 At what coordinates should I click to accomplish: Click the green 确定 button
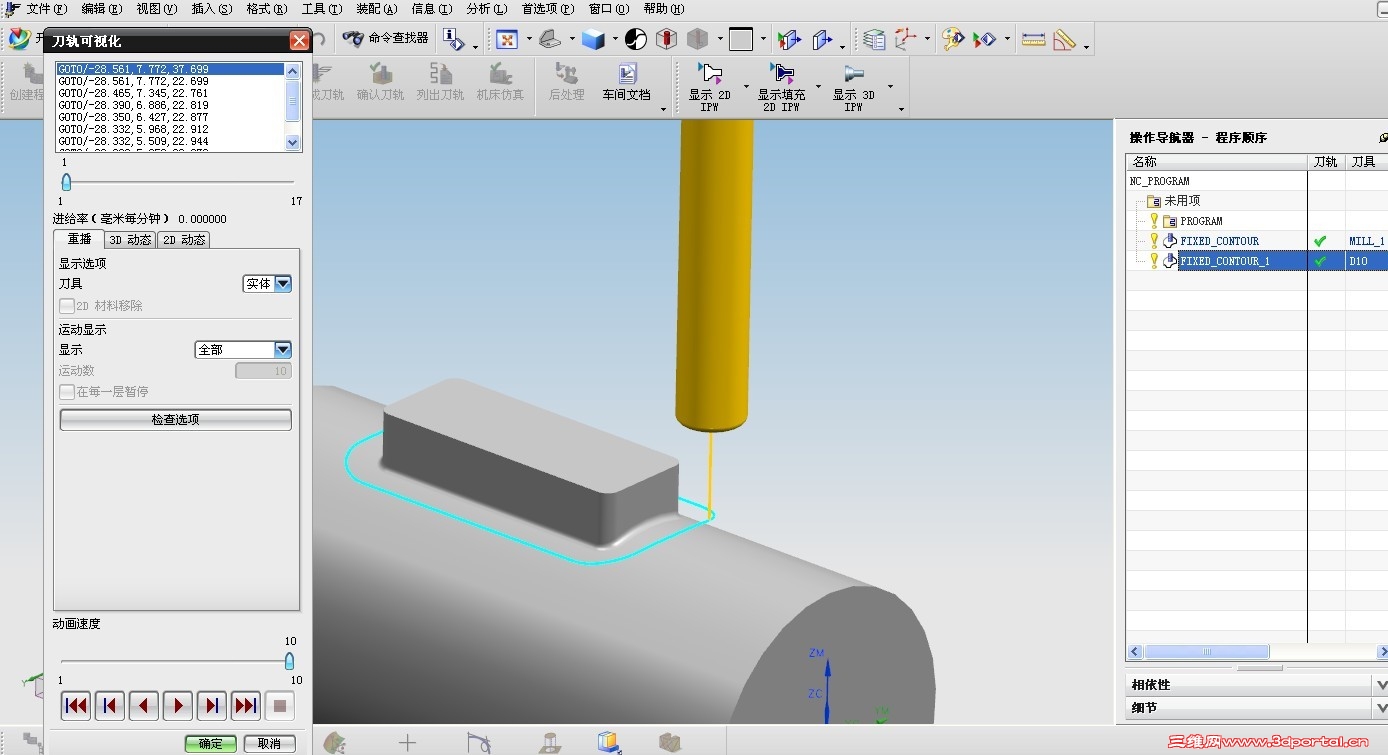coord(210,743)
